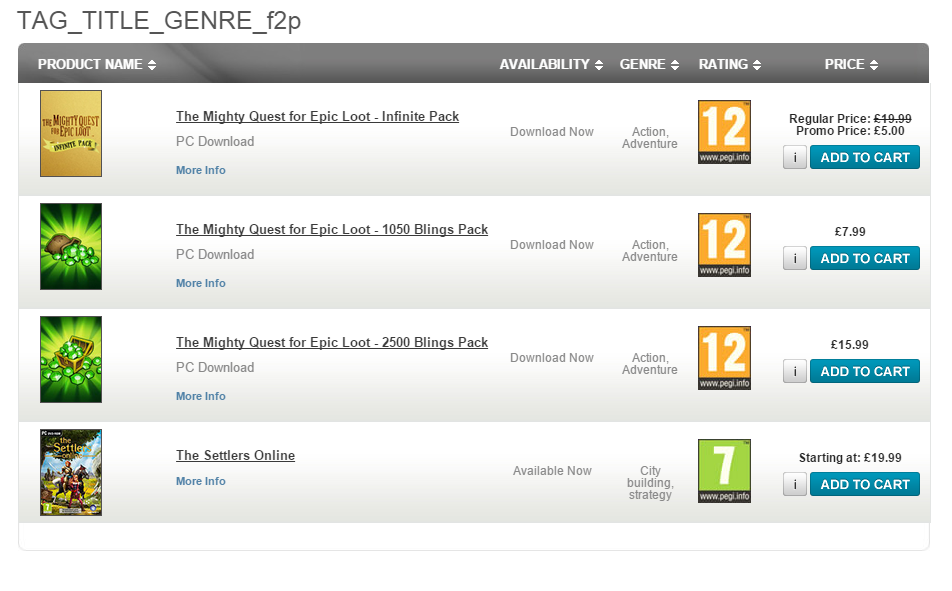Select Action, Adventure genre of 2500 Blings Pack

pos(650,364)
